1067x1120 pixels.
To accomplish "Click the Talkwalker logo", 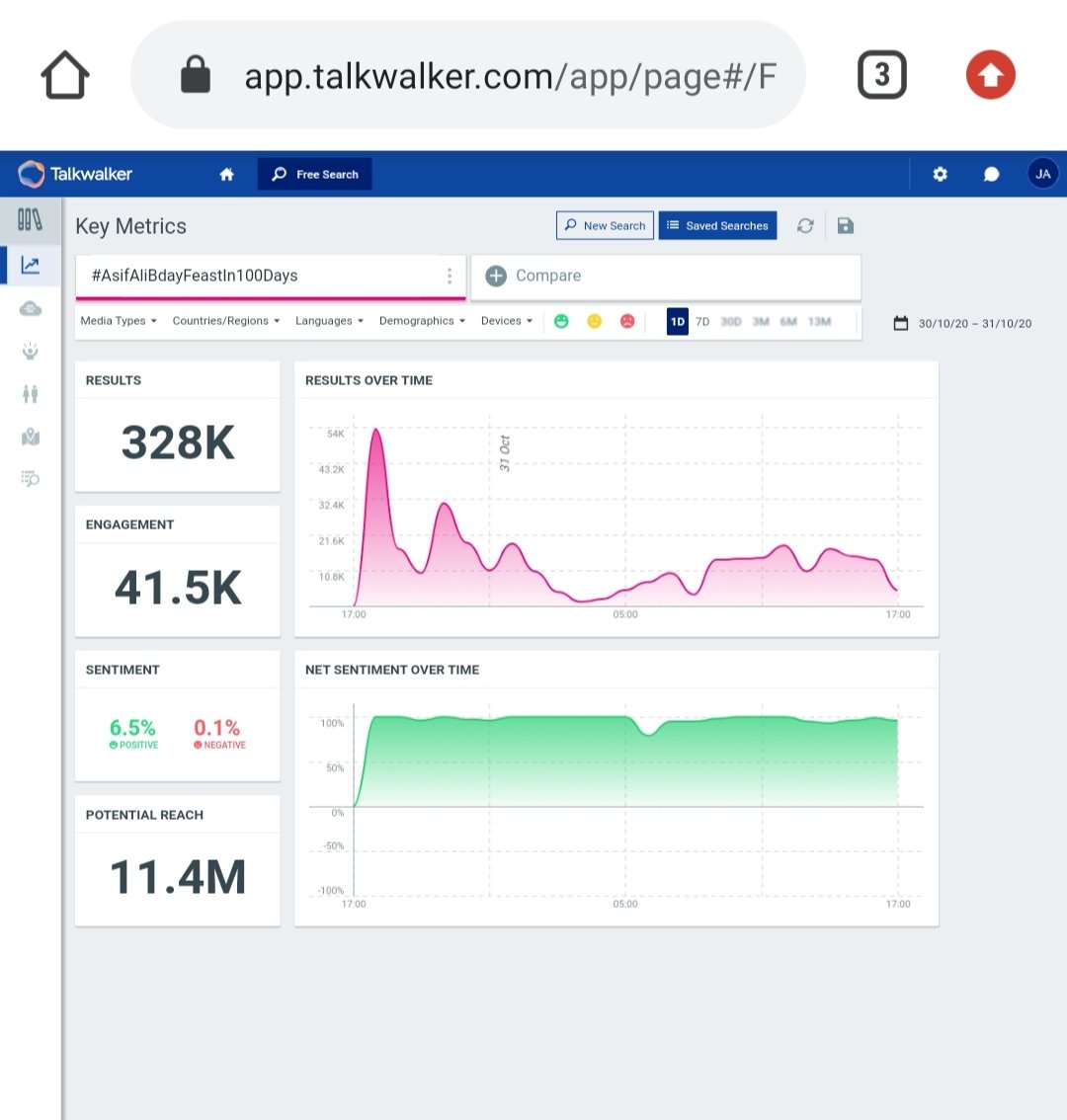I will coord(75,174).
